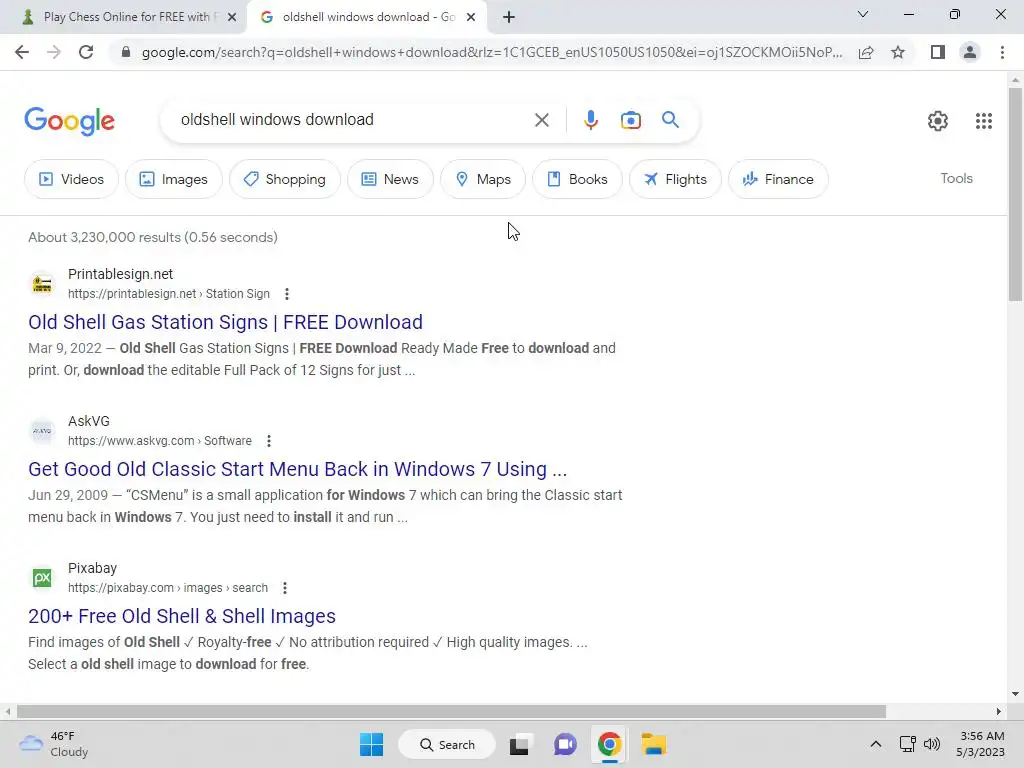
Task: Open Google apps grid
Action: click(984, 121)
